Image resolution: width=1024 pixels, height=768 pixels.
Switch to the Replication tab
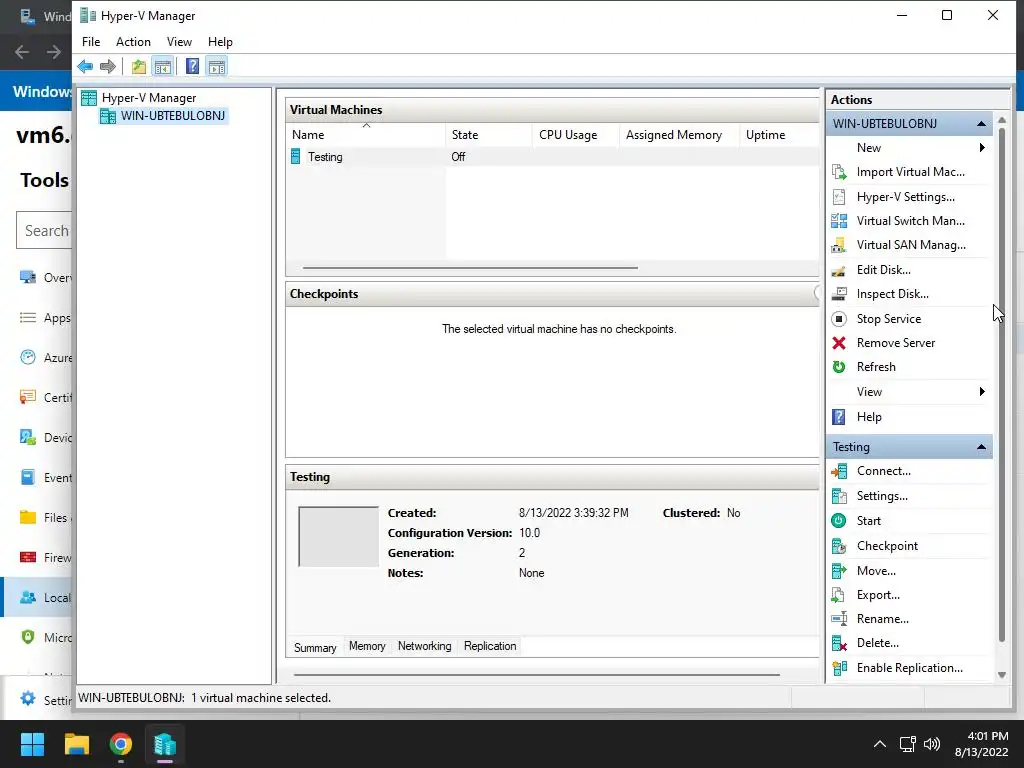[x=490, y=646]
